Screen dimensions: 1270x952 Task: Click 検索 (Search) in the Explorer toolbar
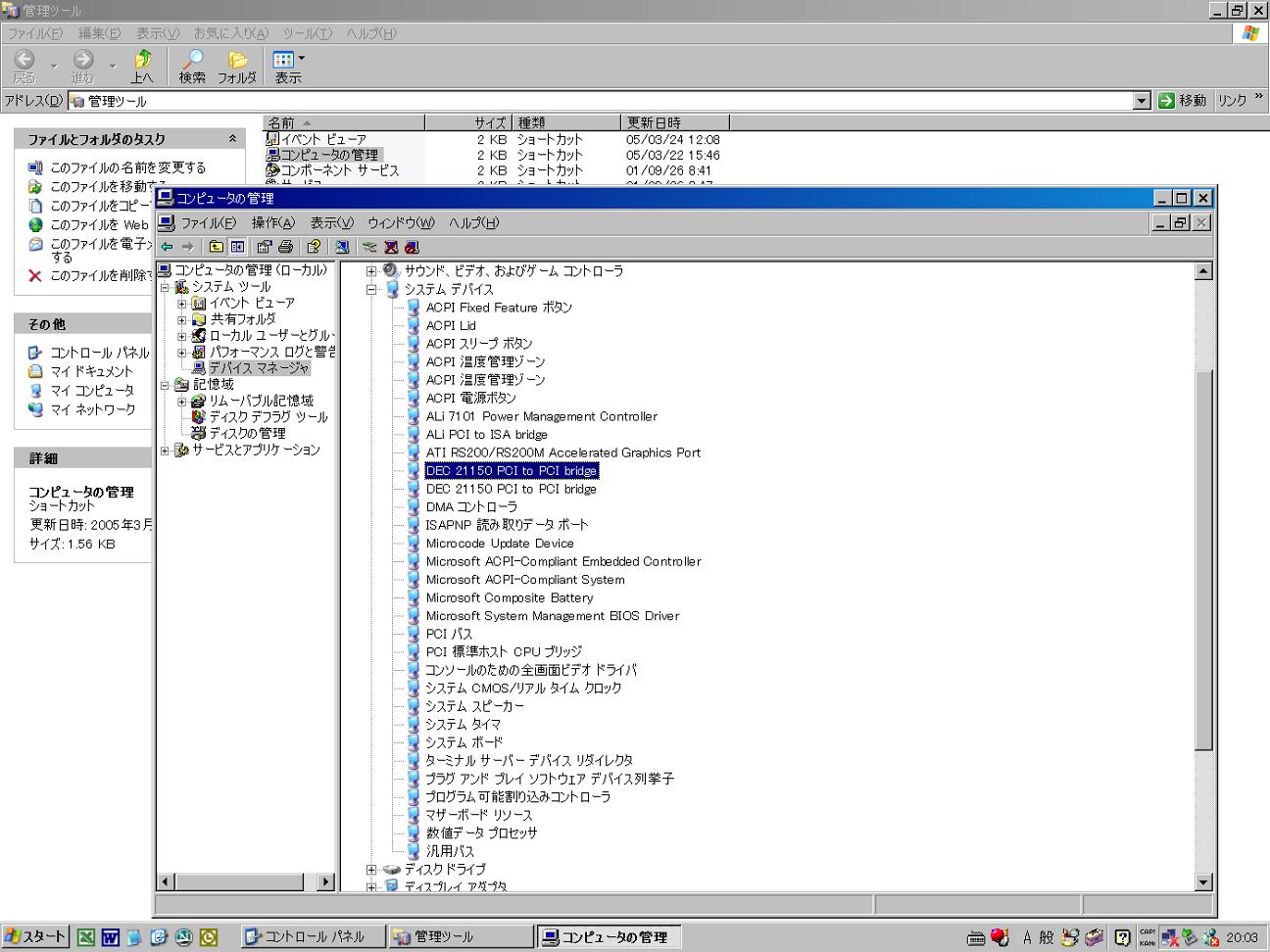[192, 67]
